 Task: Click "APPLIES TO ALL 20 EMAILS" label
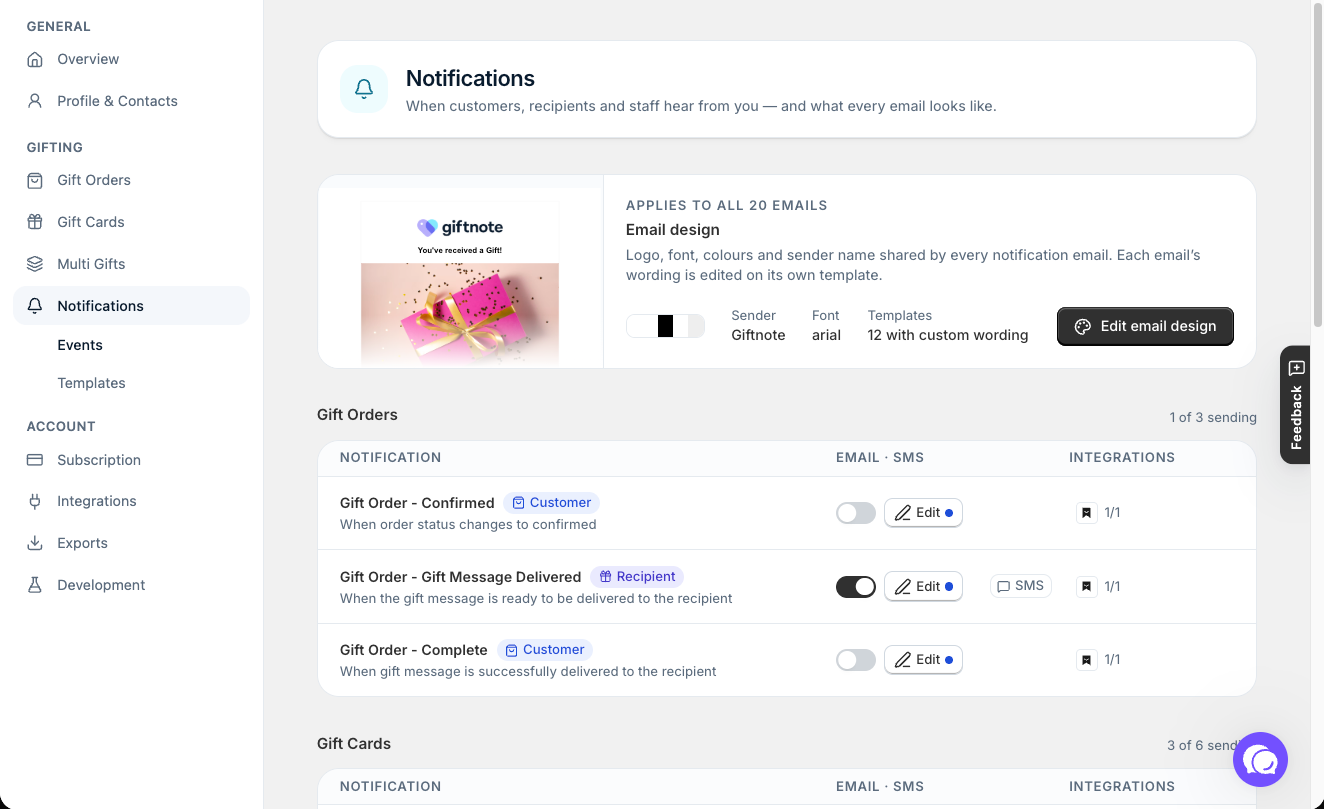pos(727,205)
